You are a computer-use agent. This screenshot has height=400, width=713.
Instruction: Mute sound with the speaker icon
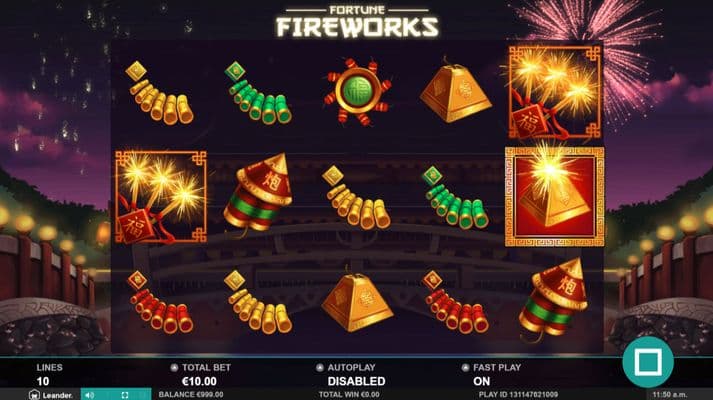tap(90, 395)
